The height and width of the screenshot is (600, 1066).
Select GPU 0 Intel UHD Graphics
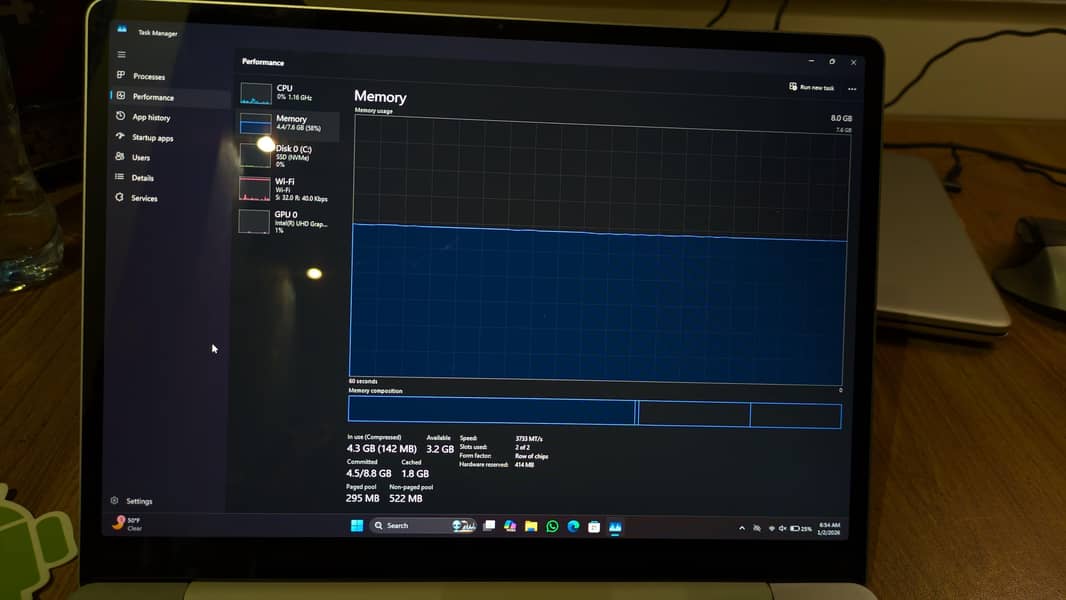(287, 221)
